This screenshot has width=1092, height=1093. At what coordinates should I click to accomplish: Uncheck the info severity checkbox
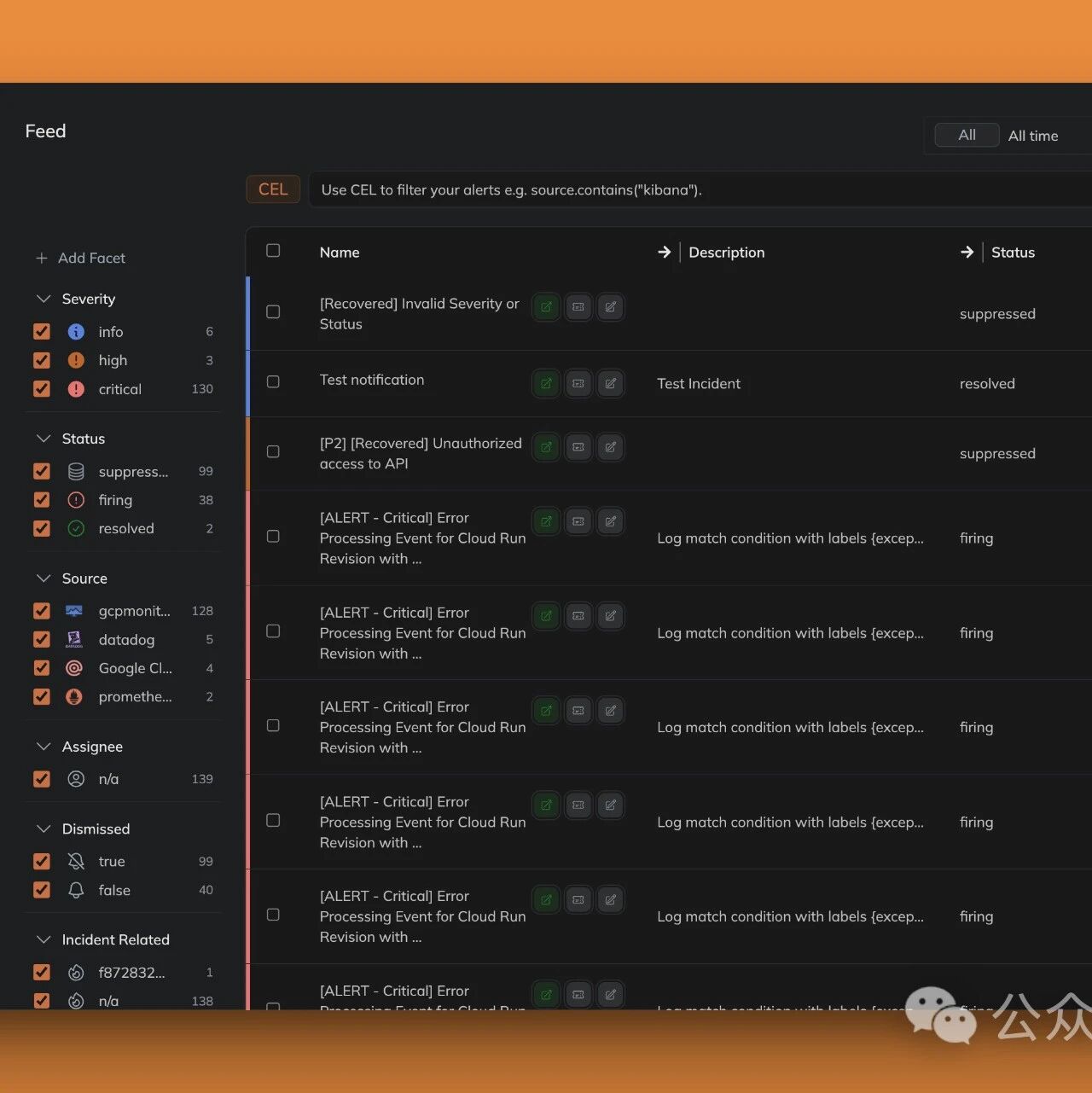[41, 332]
